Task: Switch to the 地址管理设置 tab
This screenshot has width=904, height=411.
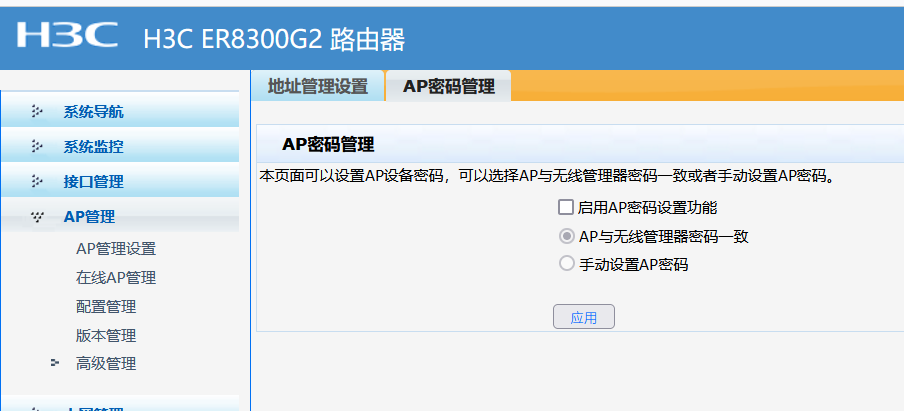Action: (318, 86)
